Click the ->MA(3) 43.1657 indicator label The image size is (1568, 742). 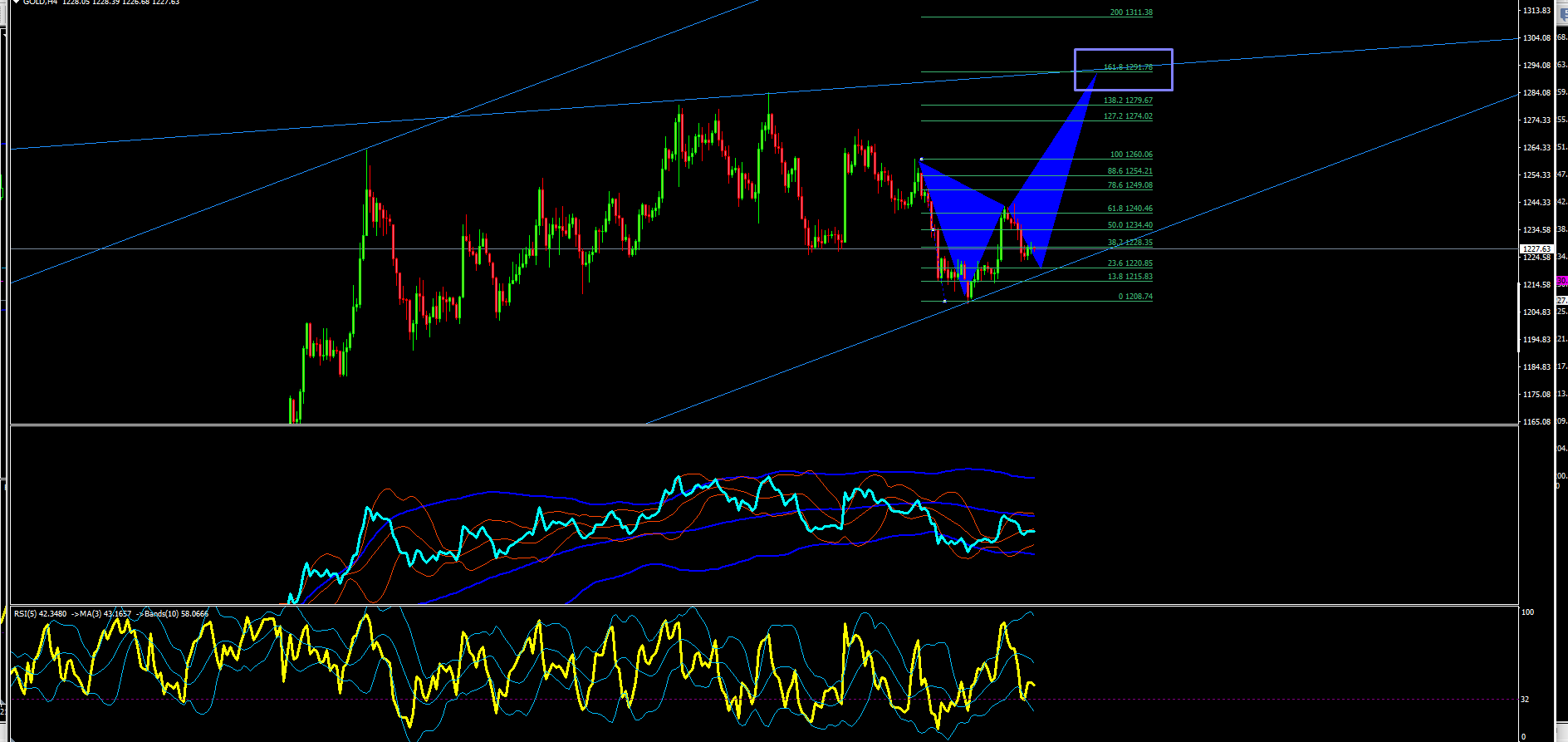pos(101,614)
